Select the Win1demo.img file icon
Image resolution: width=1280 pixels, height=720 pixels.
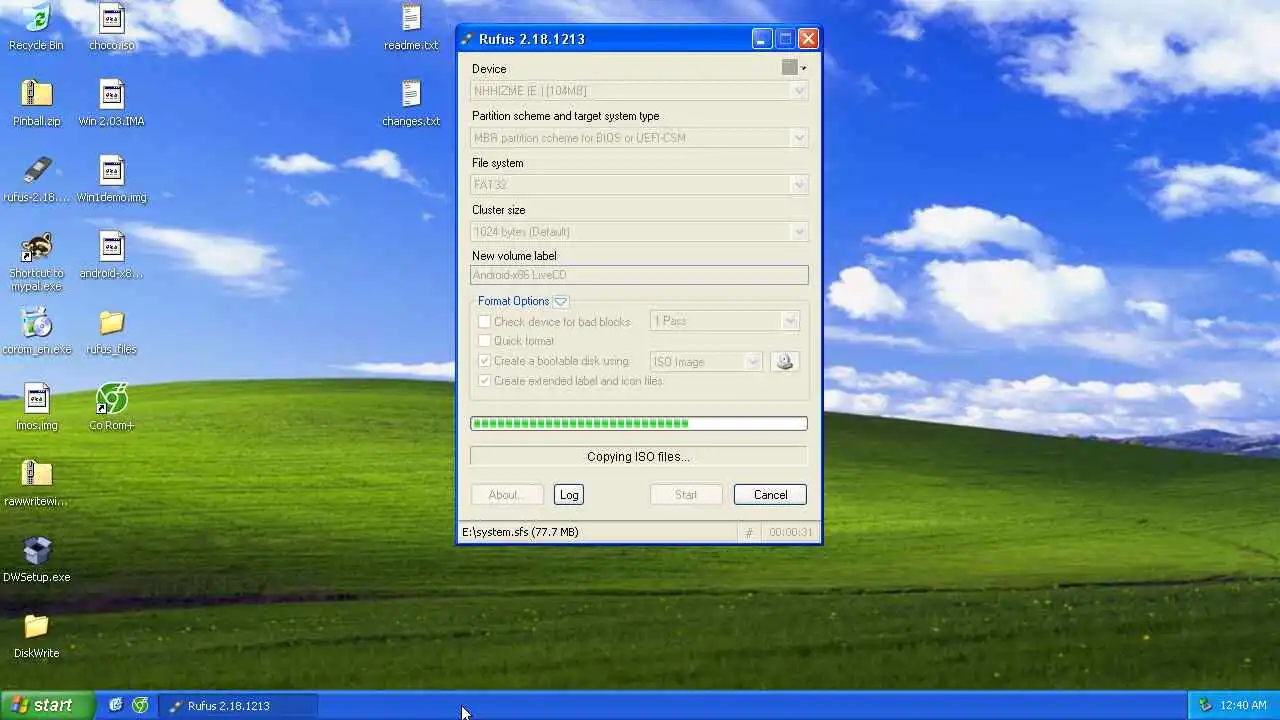tap(112, 170)
